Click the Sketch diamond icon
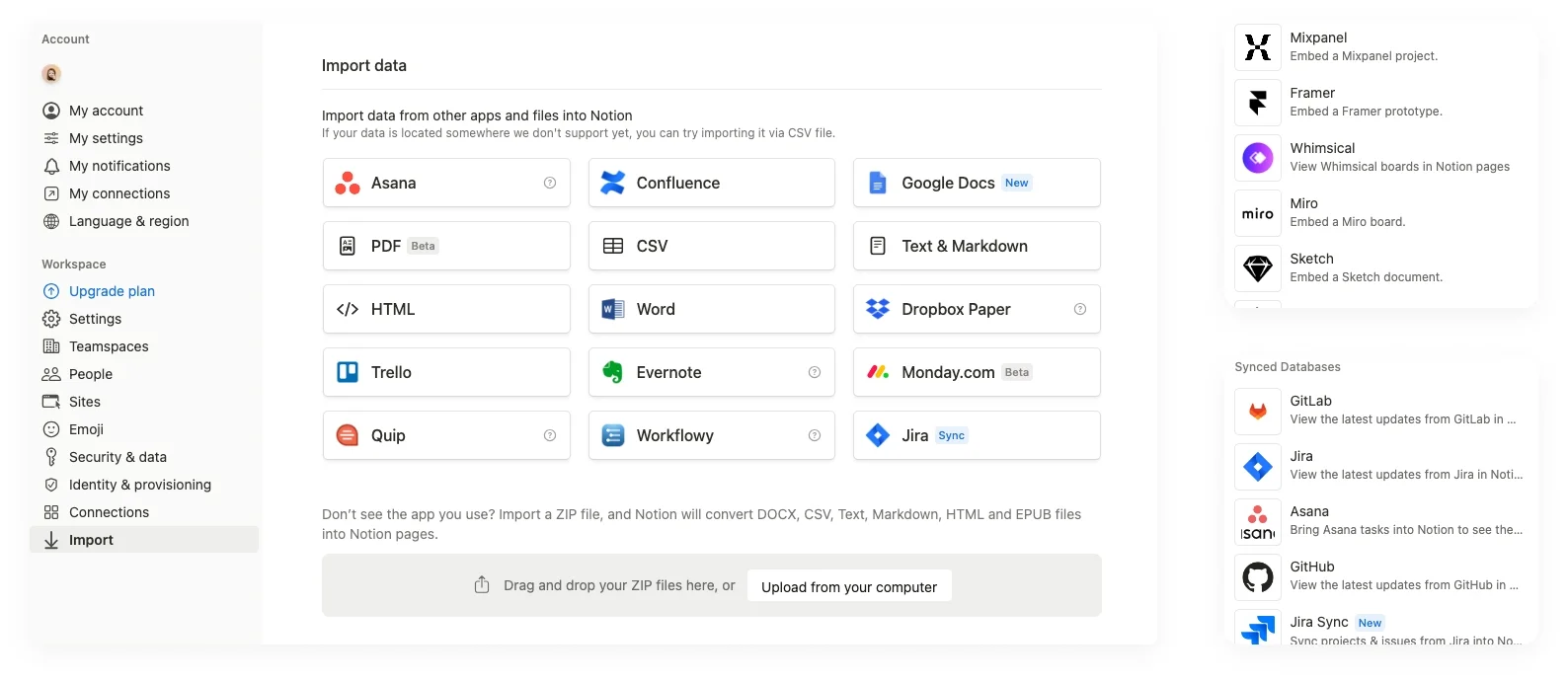 1258,268
